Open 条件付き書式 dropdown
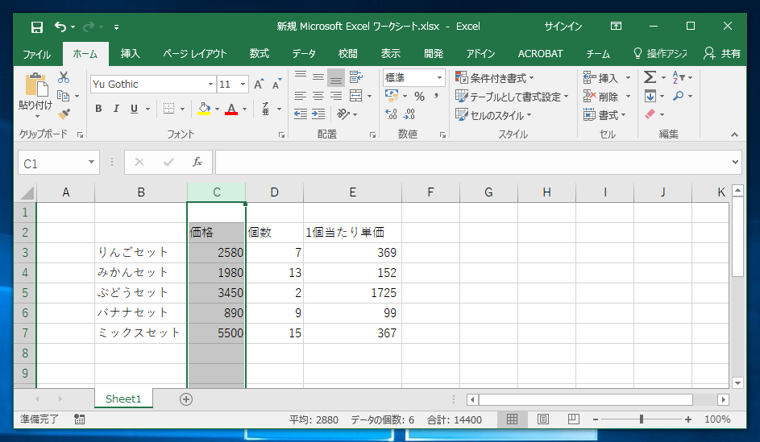Viewport: 760px width, 442px height. (x=494, y=78)
